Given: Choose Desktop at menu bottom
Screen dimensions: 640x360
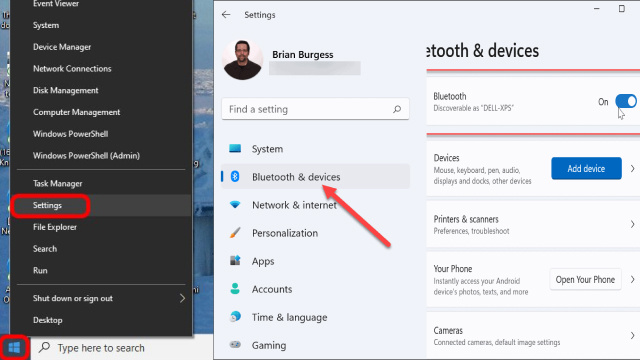Looking at the screenshot, I should pos(48,320).
